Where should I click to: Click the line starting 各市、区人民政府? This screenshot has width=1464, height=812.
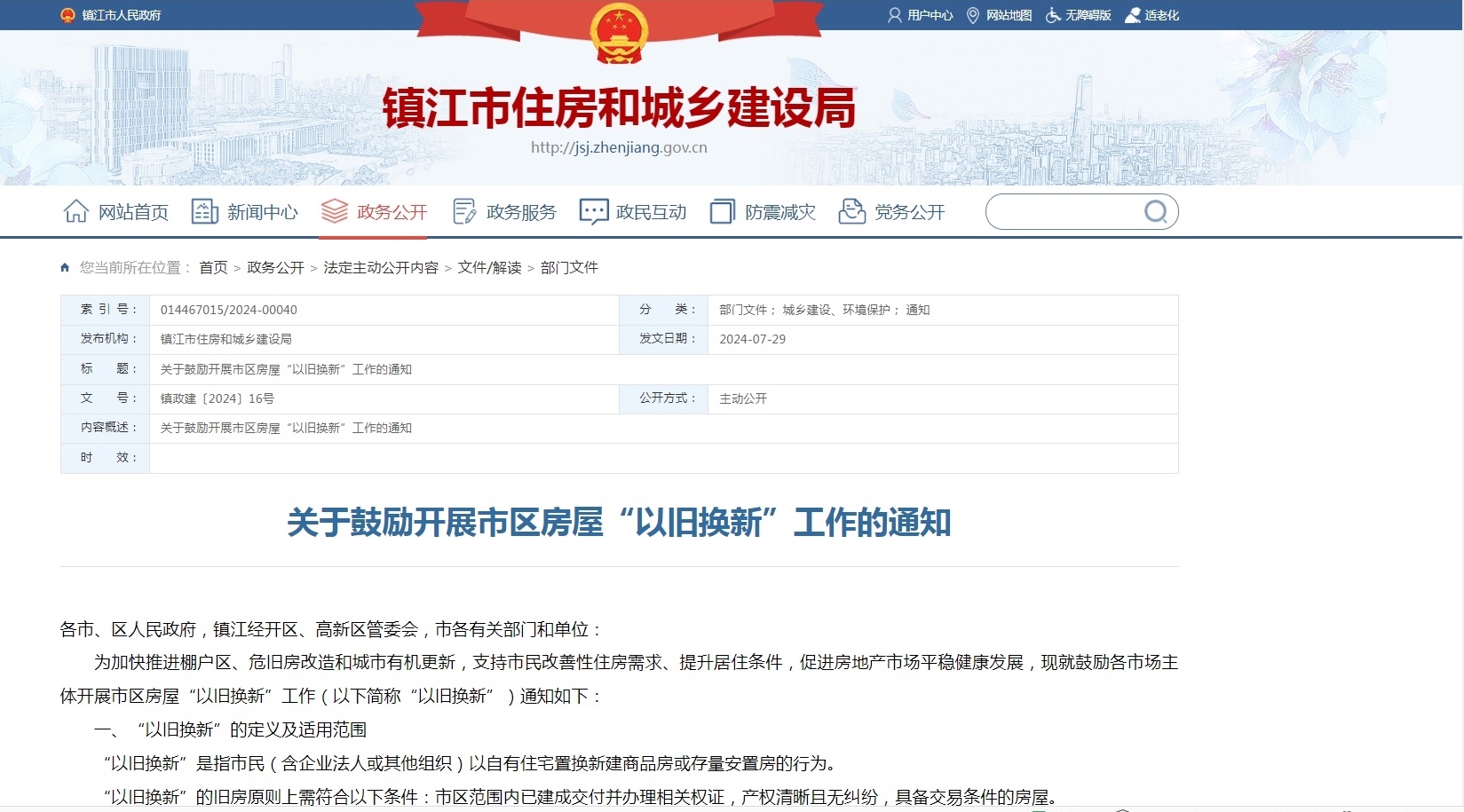coord(332,629)
